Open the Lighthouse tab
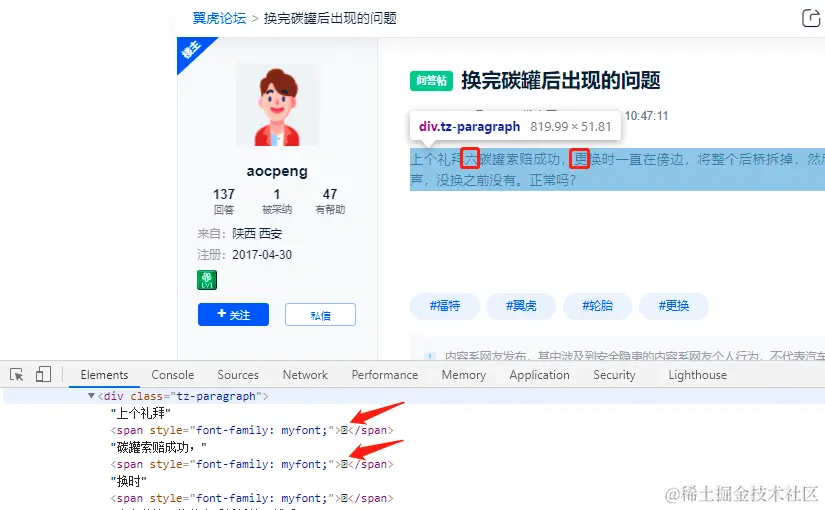This screenshot has width=825, height=510. pos(698,375)
